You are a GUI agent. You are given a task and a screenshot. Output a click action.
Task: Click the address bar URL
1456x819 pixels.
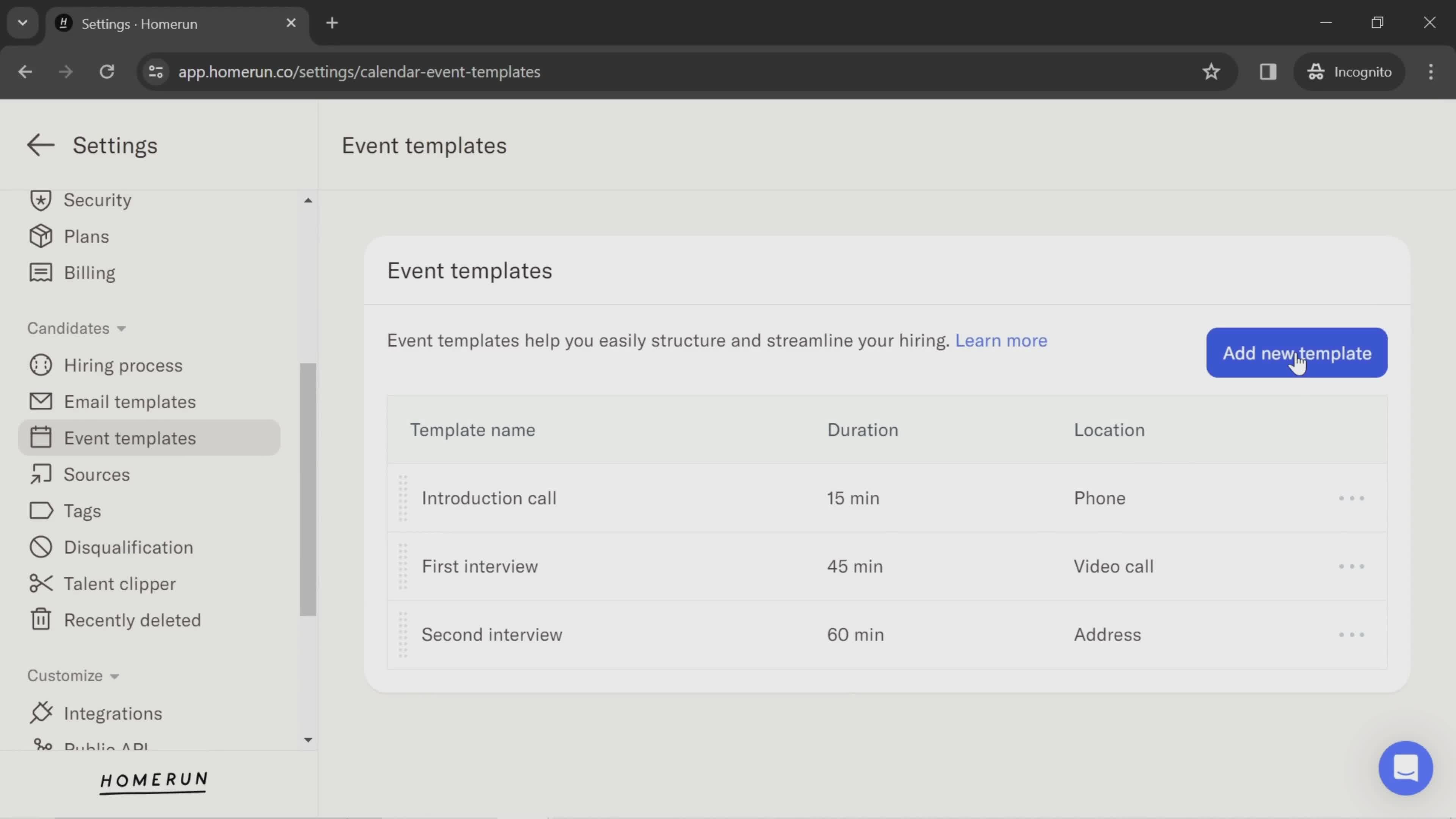coord(359,72)
